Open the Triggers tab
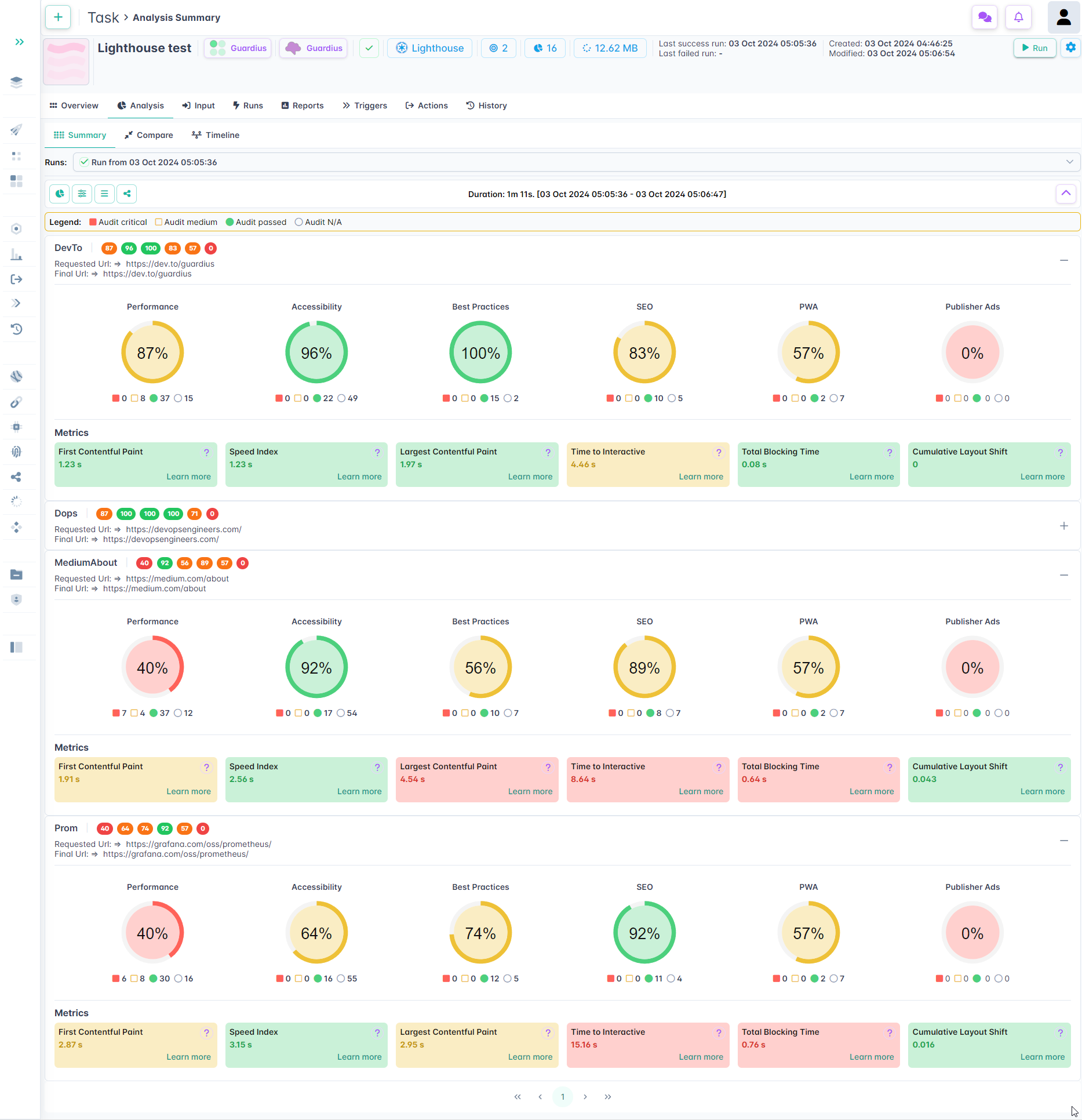This screenshot has width=1082, height=1120. point(365,106)
